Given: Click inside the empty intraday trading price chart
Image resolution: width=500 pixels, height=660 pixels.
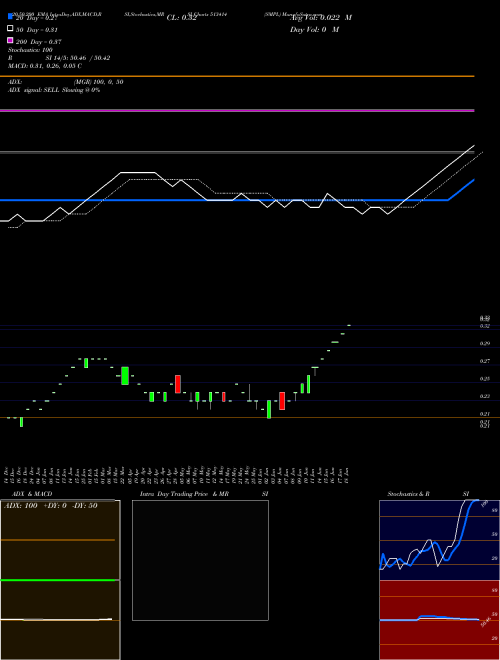Looking at the screenshot, I should (x=200, y=560).
